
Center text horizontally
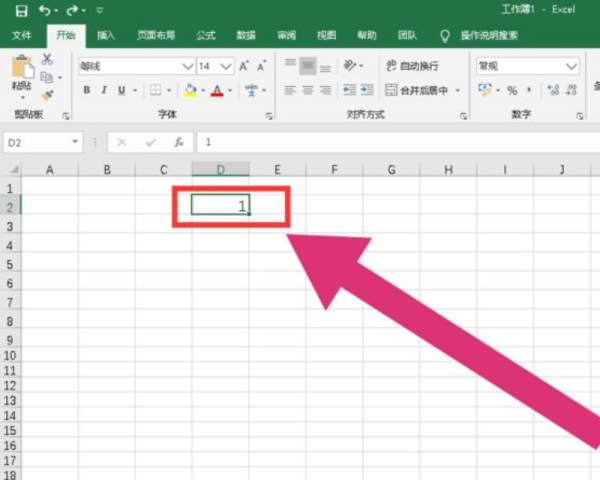[x=308, y=90]
